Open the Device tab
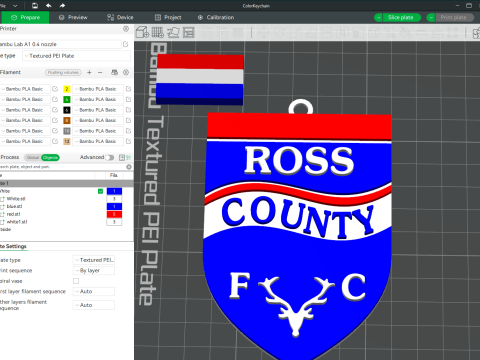Viewport: 480px width, 360px height. 120,17
